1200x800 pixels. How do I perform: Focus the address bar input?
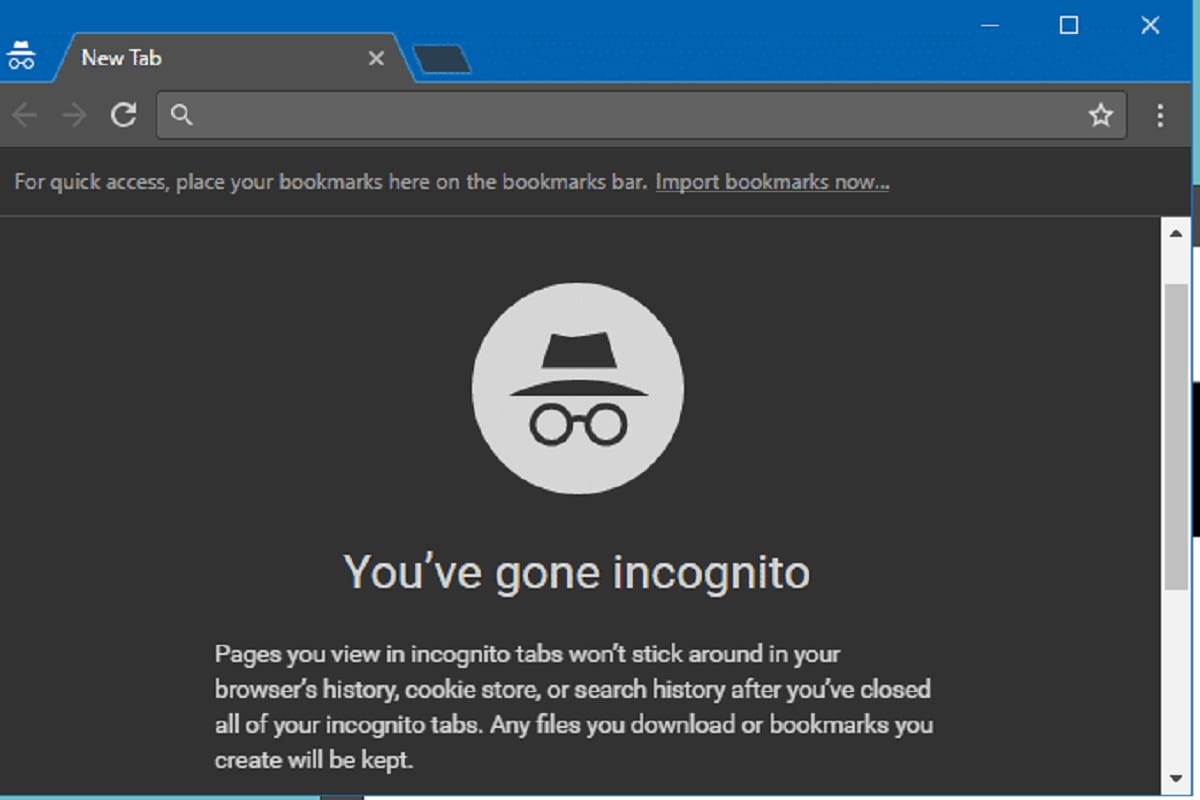point(642,115)
